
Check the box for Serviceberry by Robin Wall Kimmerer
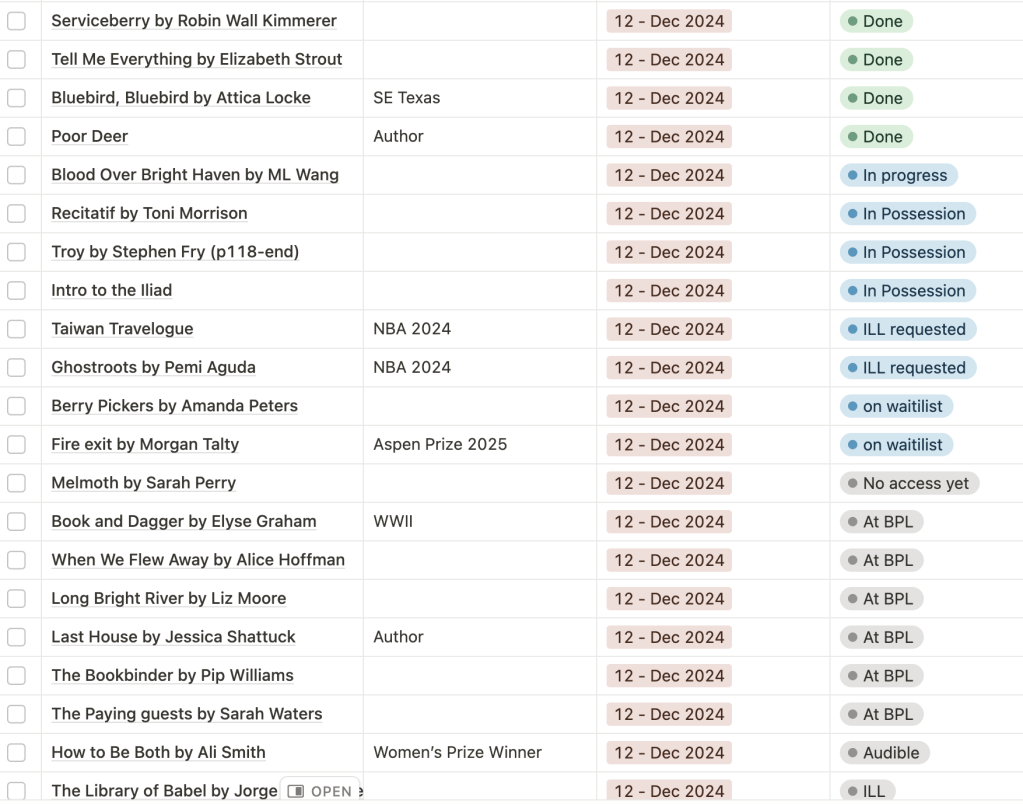tap(16, 21)
